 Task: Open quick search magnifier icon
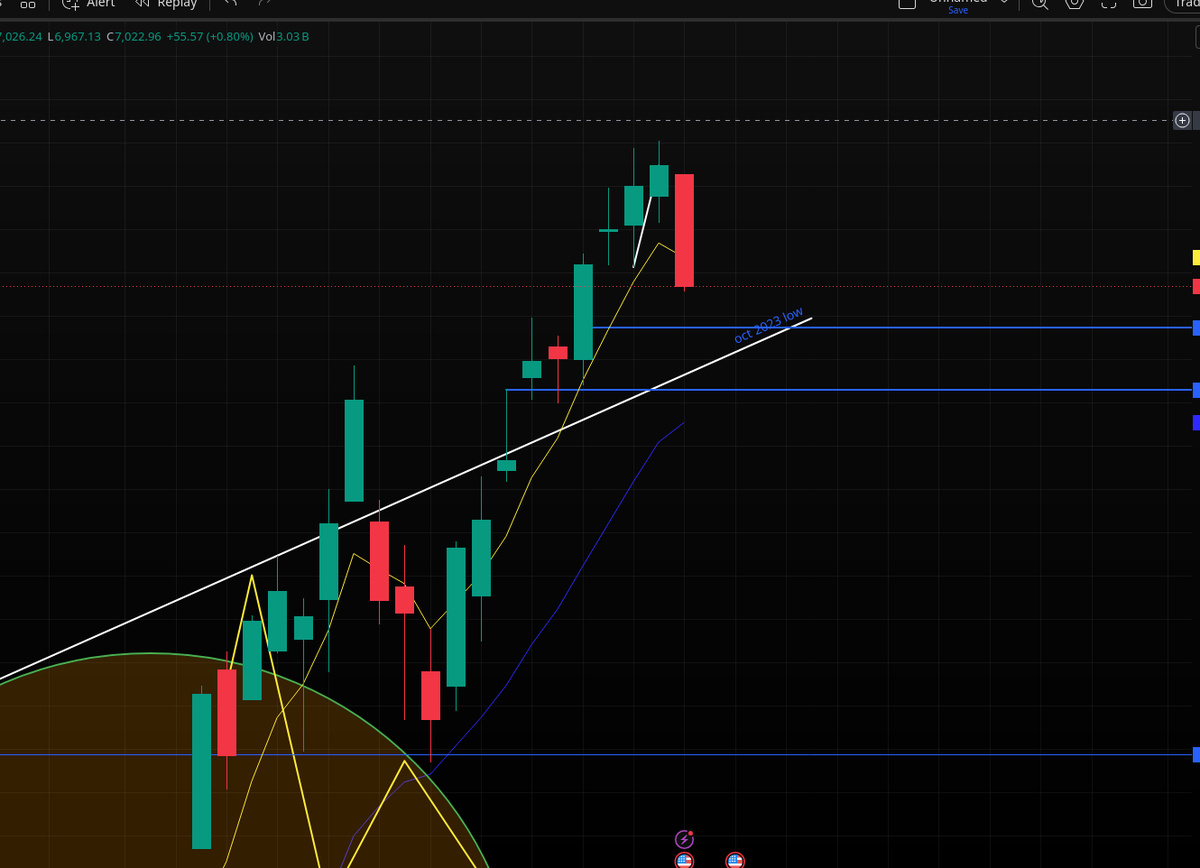[x=1040, y=4]
